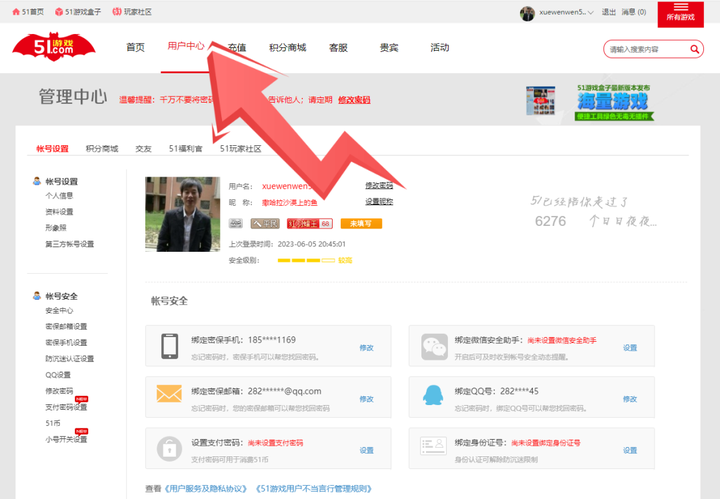Click the 平民 rank badge
The image size is (720, 499).
265,224
